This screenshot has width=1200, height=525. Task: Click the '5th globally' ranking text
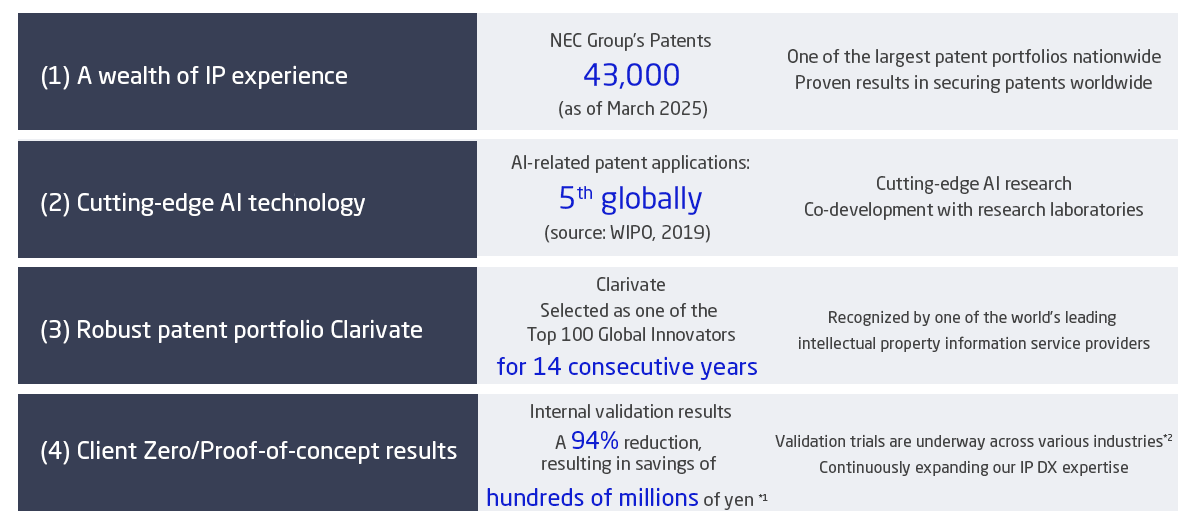point(631,198)
